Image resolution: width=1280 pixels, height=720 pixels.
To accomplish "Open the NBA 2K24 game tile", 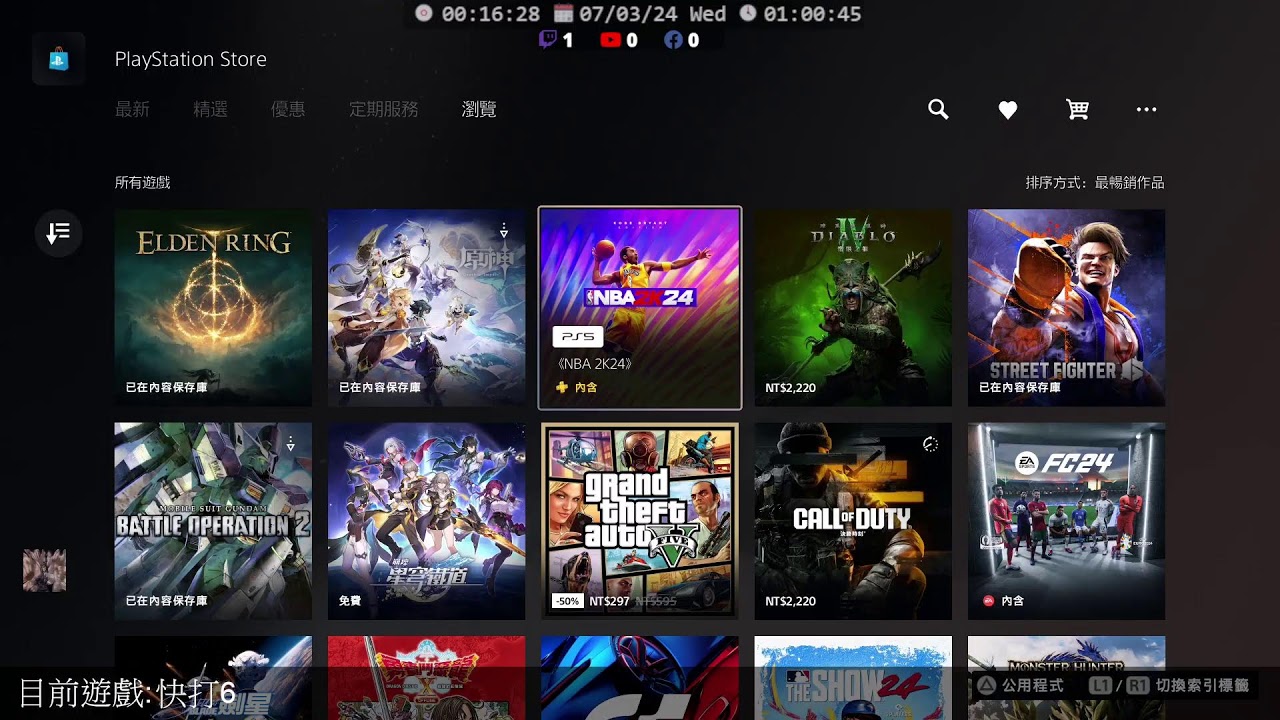I will tap(640, 308).
